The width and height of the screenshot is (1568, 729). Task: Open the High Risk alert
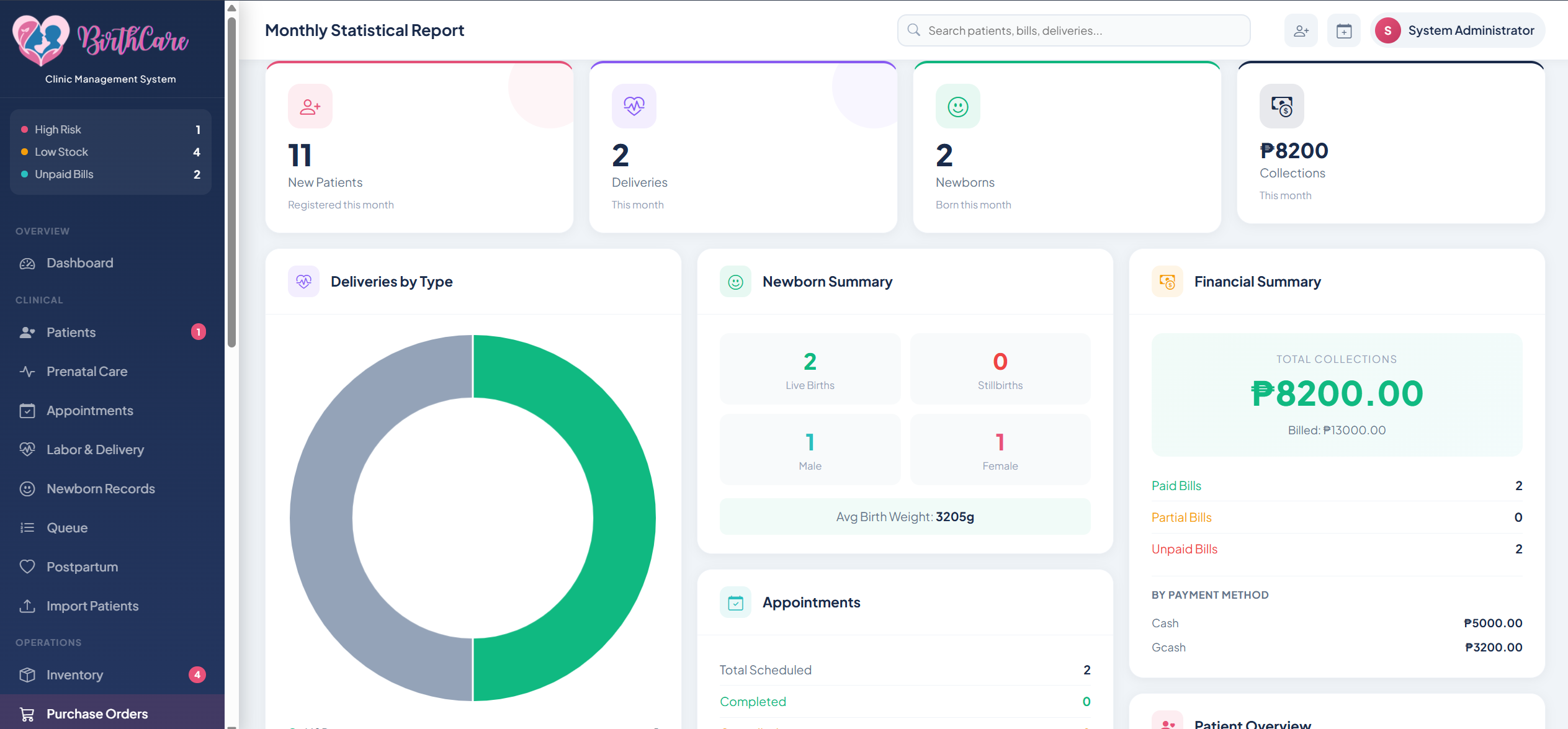[x=111, y=130]
